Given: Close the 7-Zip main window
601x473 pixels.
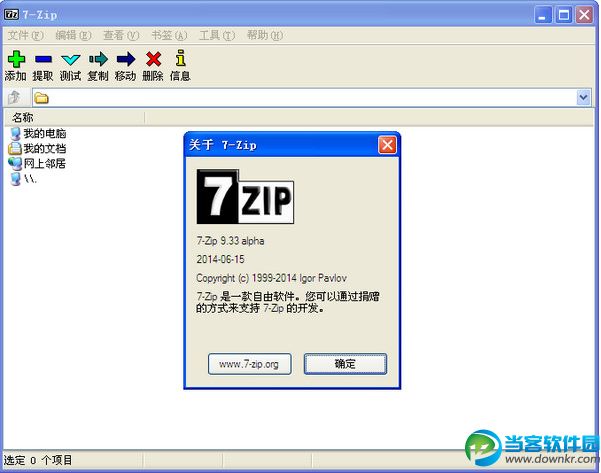Looking at the screenshot, I should (x=584, y=15).
